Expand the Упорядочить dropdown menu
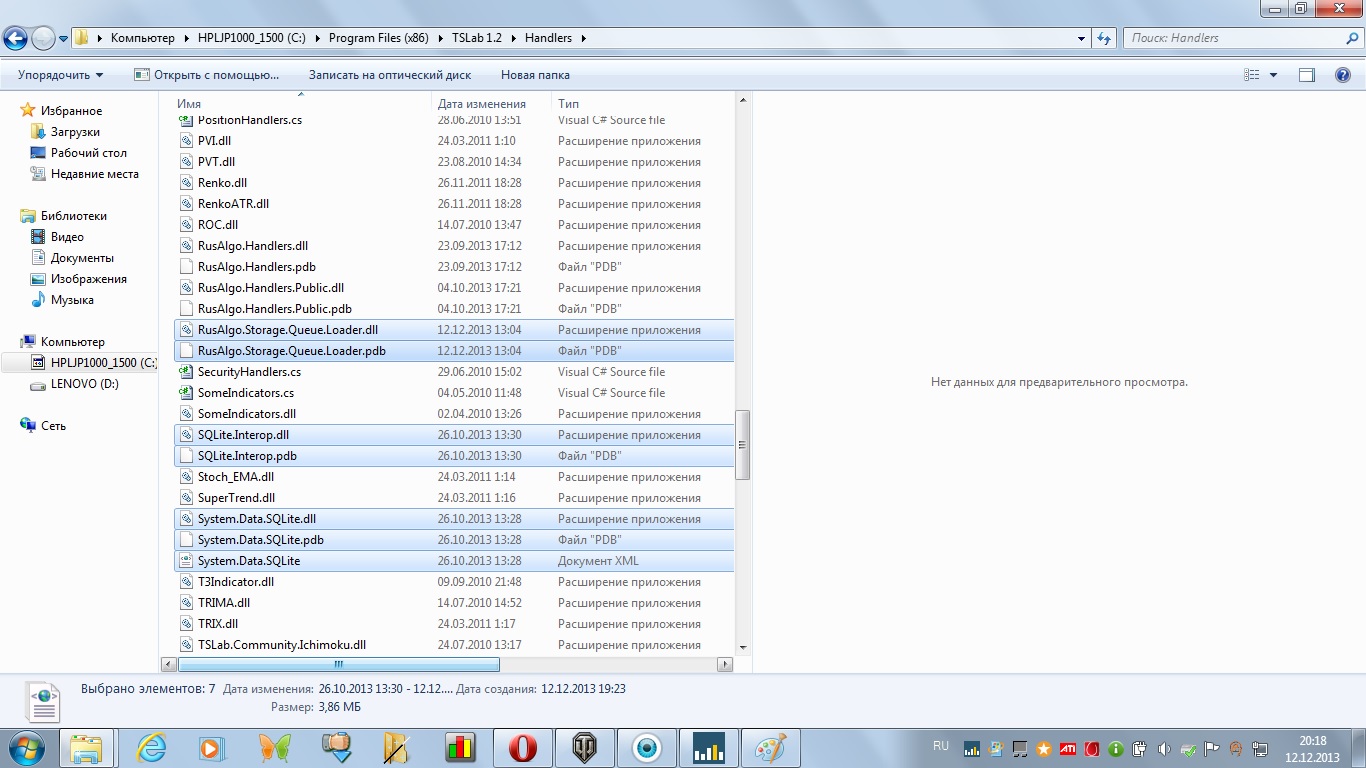 click(x=61, y=75)
